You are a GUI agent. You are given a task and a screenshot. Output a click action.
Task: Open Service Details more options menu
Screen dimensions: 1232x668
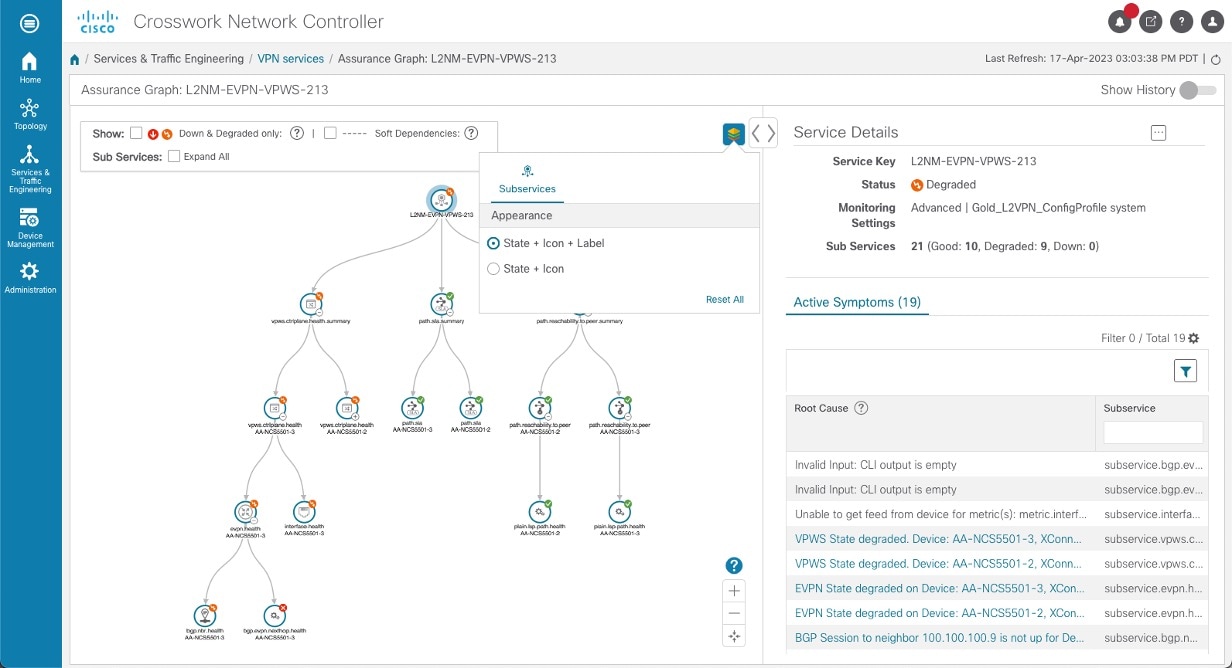pos(1159,132)
